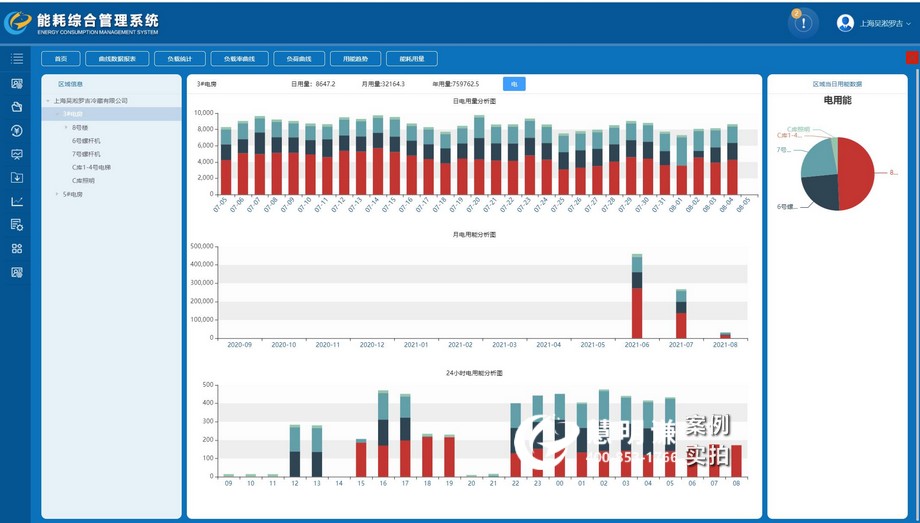This screenshot has height=523, width=920.
Task: Expand the 8号楼 tree node arrow
Action: [66, 128]
